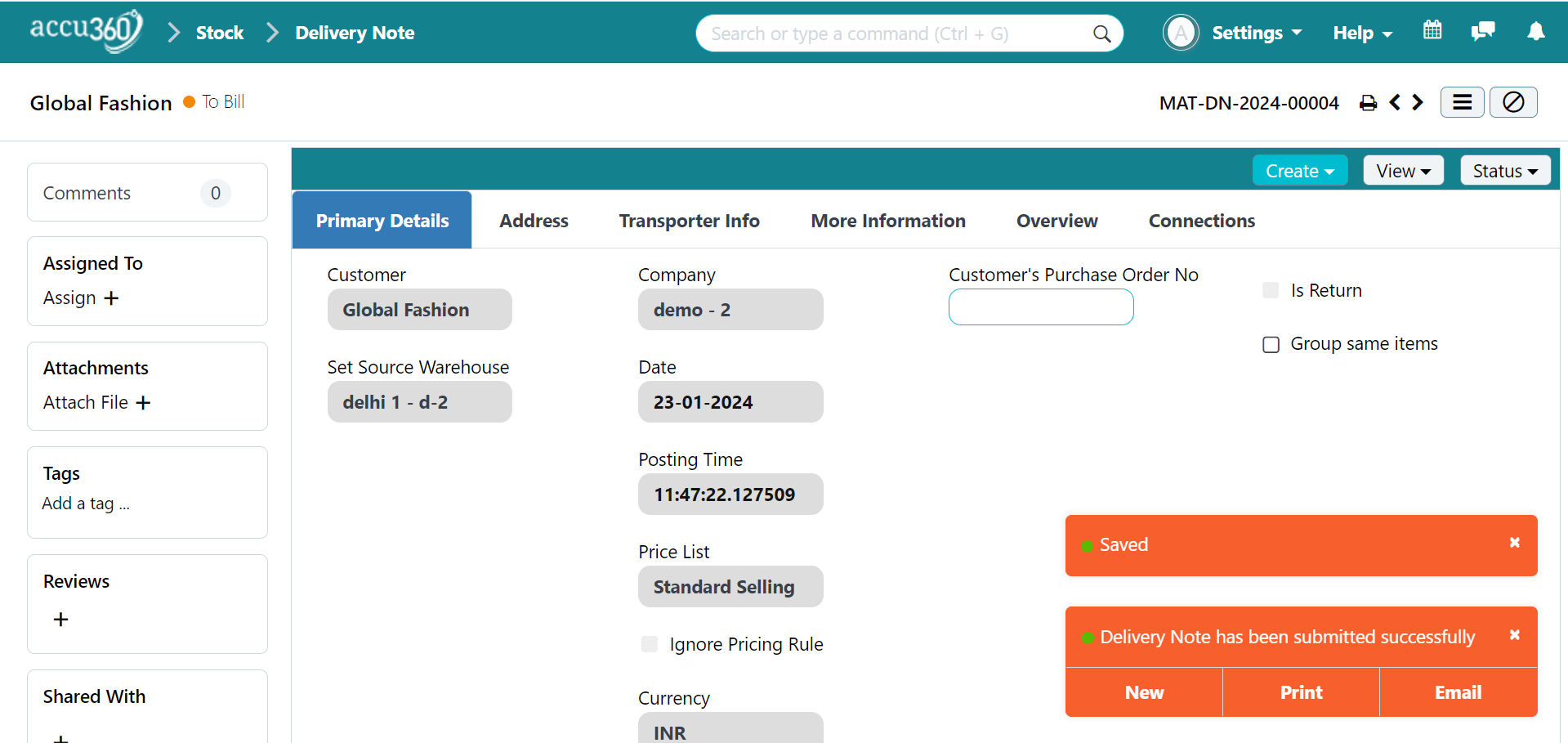The width and height of the screenshot is (1568, 743).
Task: Click posting time 11:47:22.127509
Action: pyautogui.click(x=730, y=495)
